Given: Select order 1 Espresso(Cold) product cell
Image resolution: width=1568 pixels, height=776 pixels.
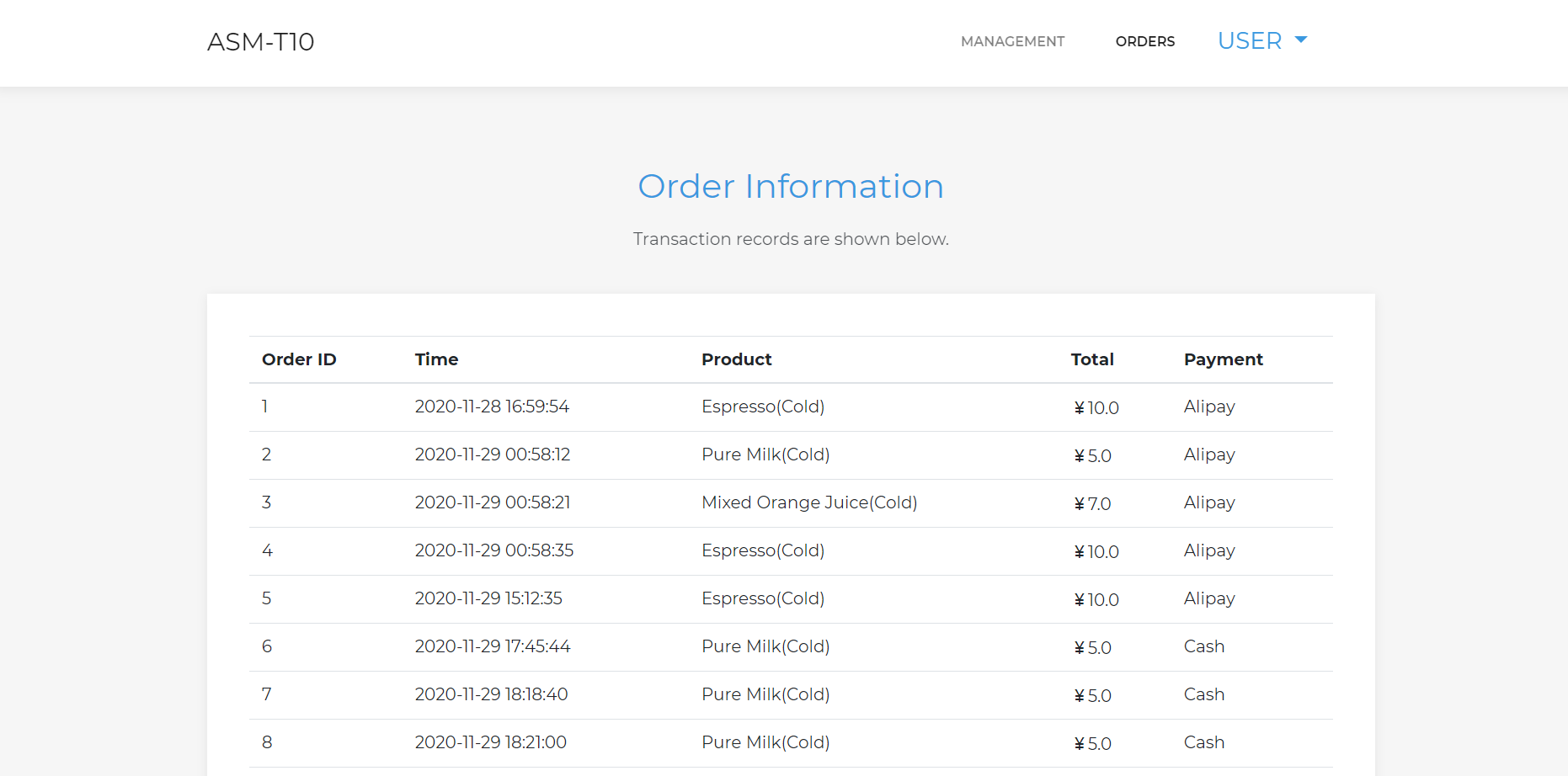Looking at the screenshot, I should 762,407.
